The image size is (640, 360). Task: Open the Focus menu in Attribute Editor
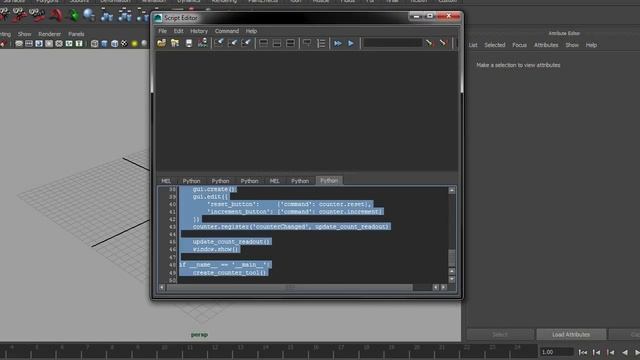[520, 45]
